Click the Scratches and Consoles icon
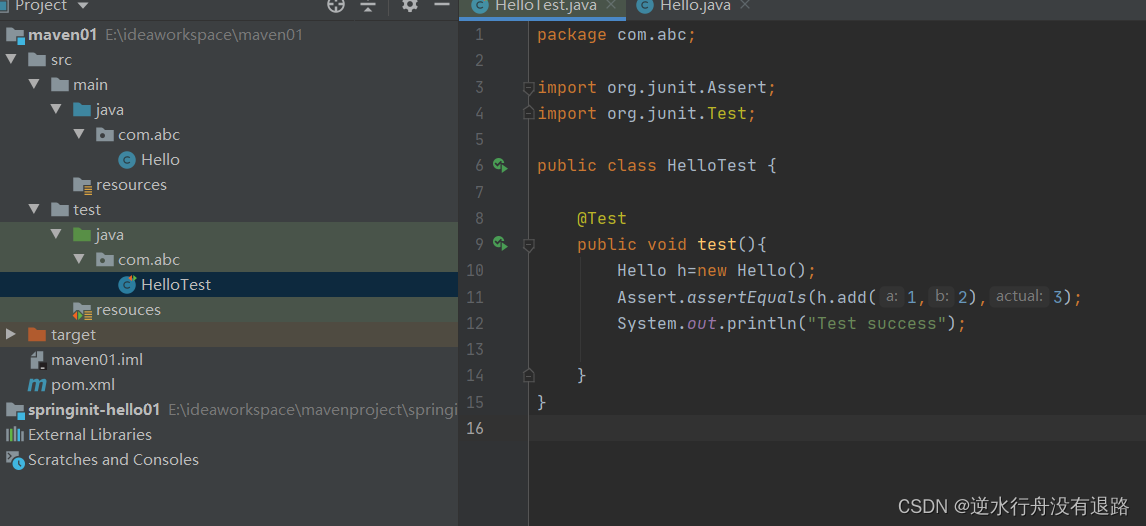 (15, 459)
